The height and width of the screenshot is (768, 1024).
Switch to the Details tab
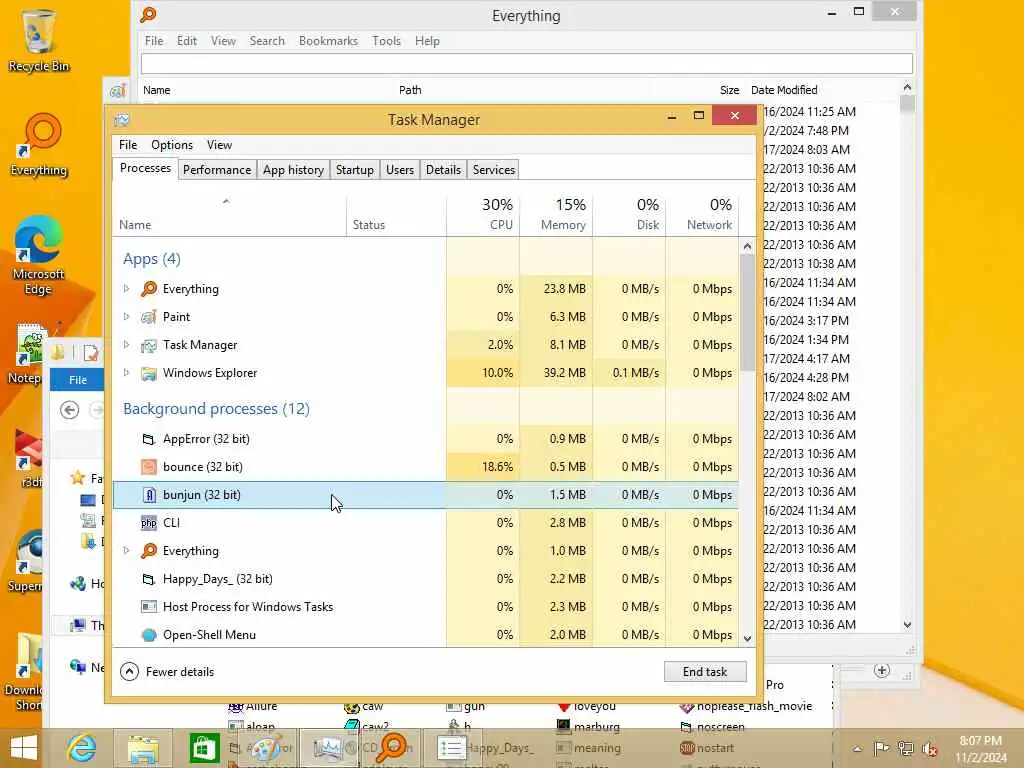tap(443, 170)
